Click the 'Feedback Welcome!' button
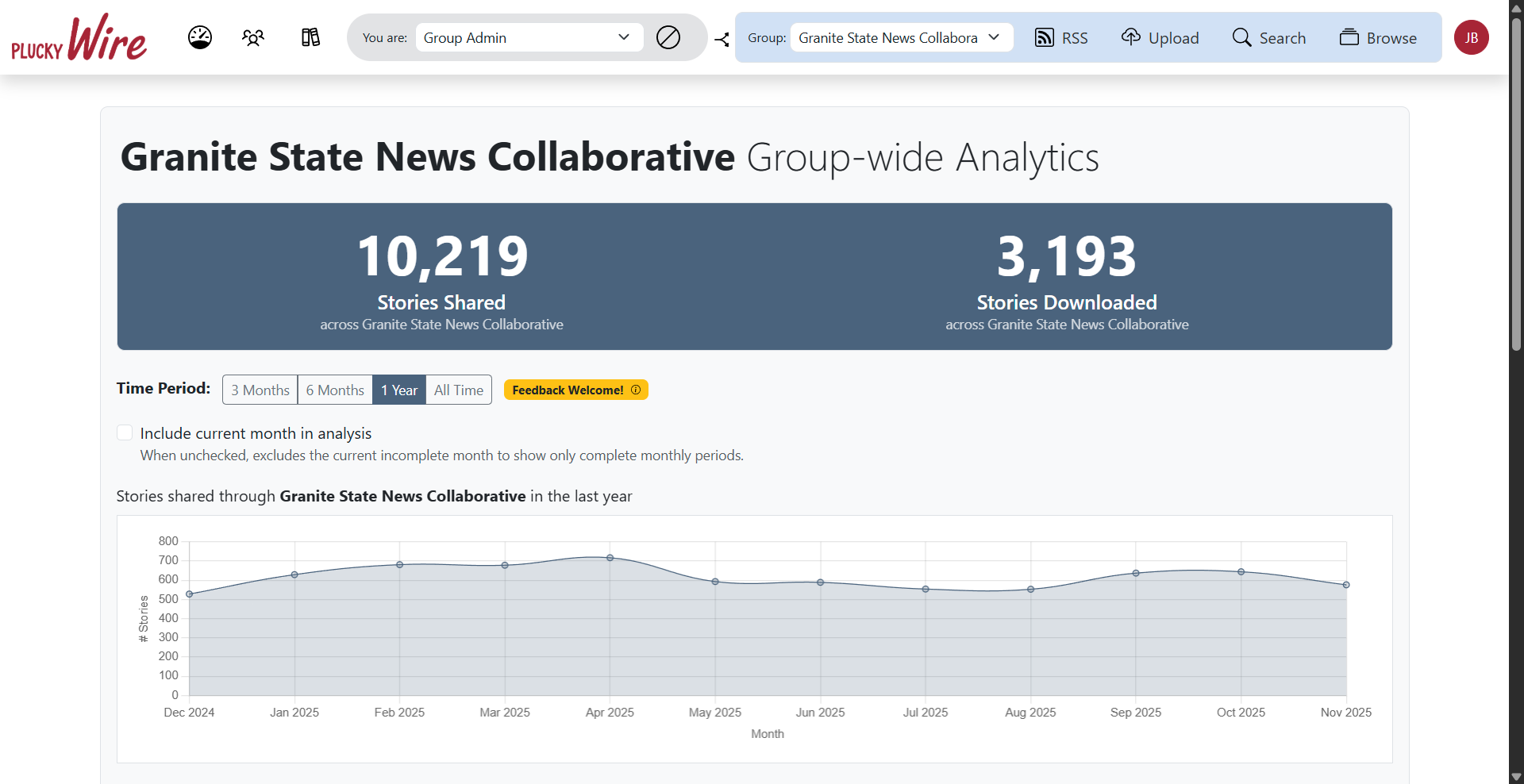This screenshot has width=1524, height=784. tap(575, 390)
